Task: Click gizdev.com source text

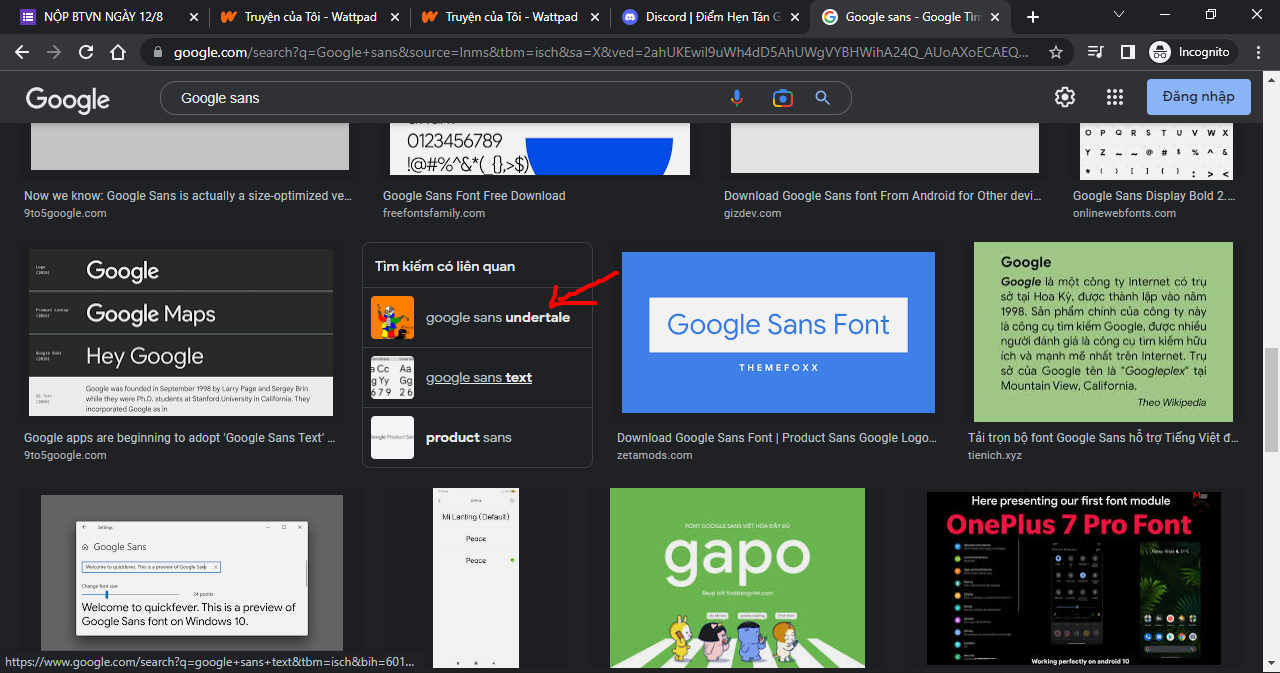Action: tap(753, 213)
